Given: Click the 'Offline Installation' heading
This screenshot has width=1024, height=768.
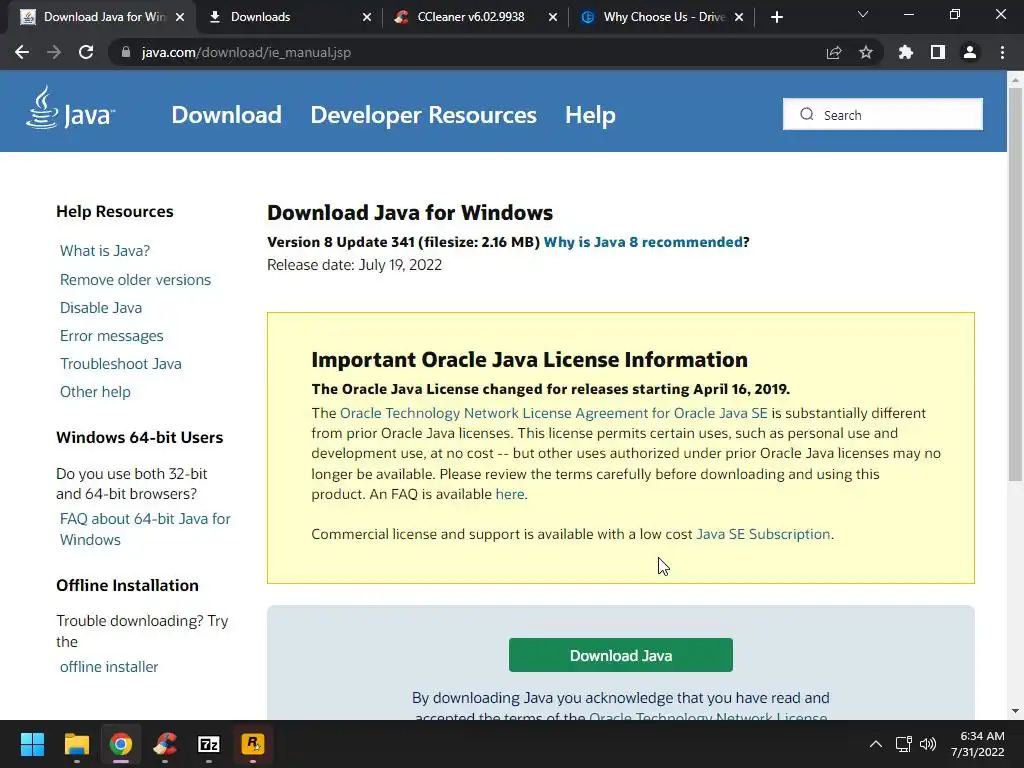Looking at the screenshot, I should (127, 585).
